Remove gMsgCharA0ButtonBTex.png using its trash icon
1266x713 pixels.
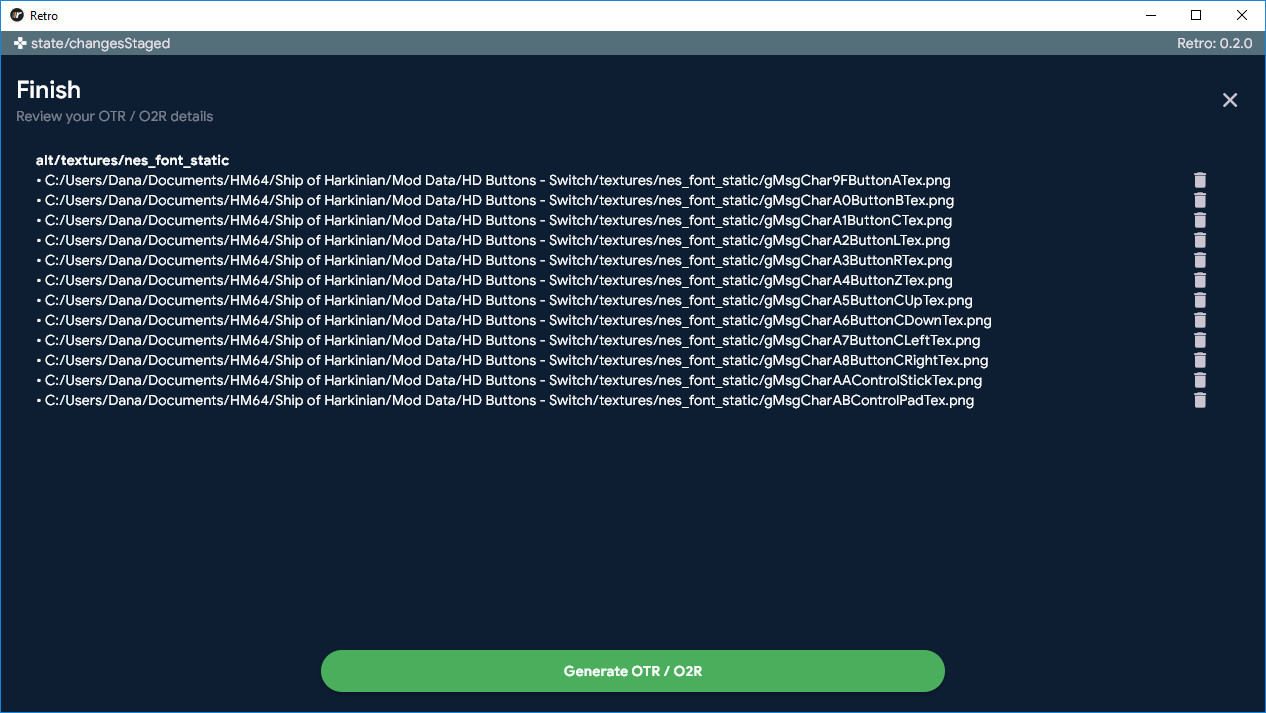click(x=1200, y=200)
